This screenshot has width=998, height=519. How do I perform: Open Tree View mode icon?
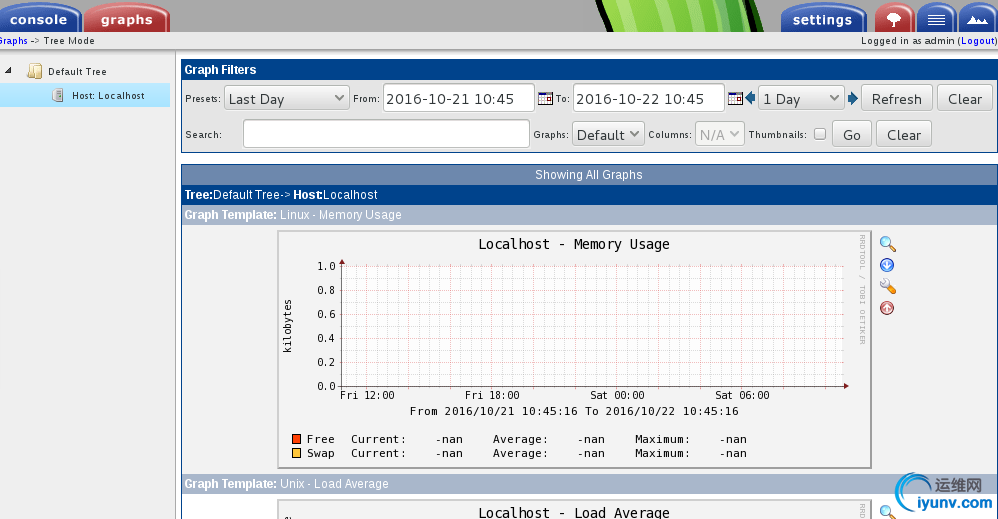(x=894, y=18)
